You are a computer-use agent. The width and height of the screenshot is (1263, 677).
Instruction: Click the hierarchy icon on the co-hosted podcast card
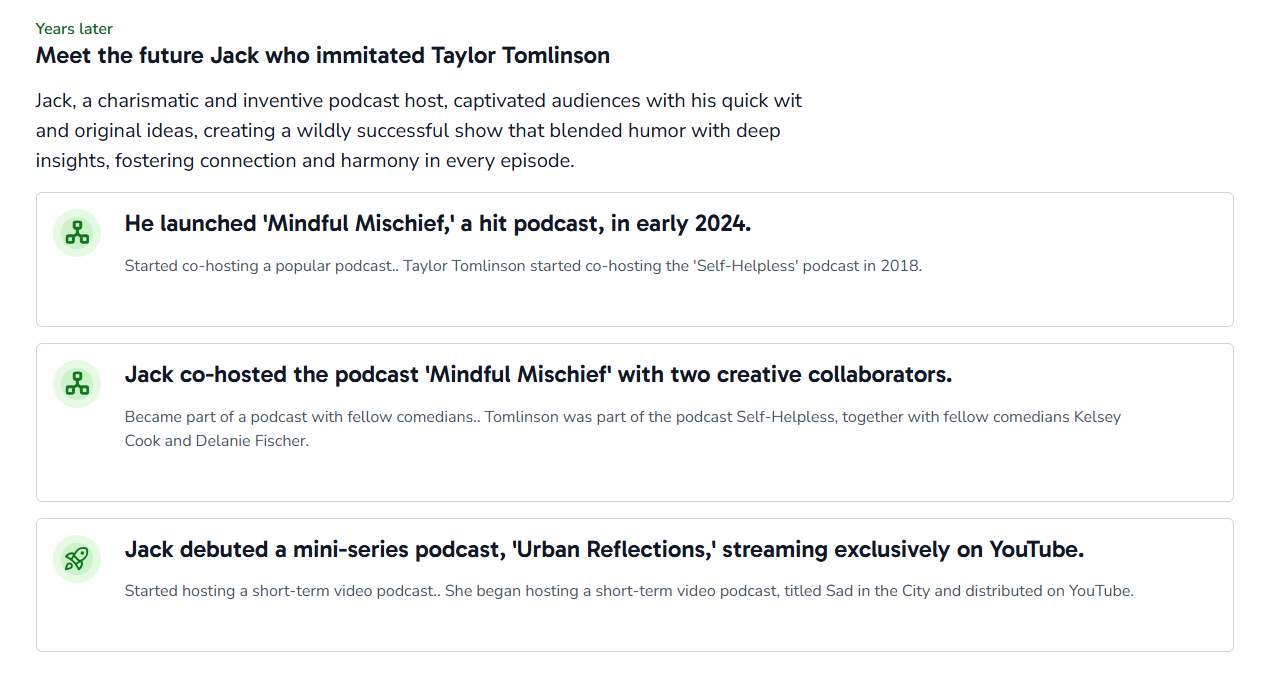[x=77, y=384]
